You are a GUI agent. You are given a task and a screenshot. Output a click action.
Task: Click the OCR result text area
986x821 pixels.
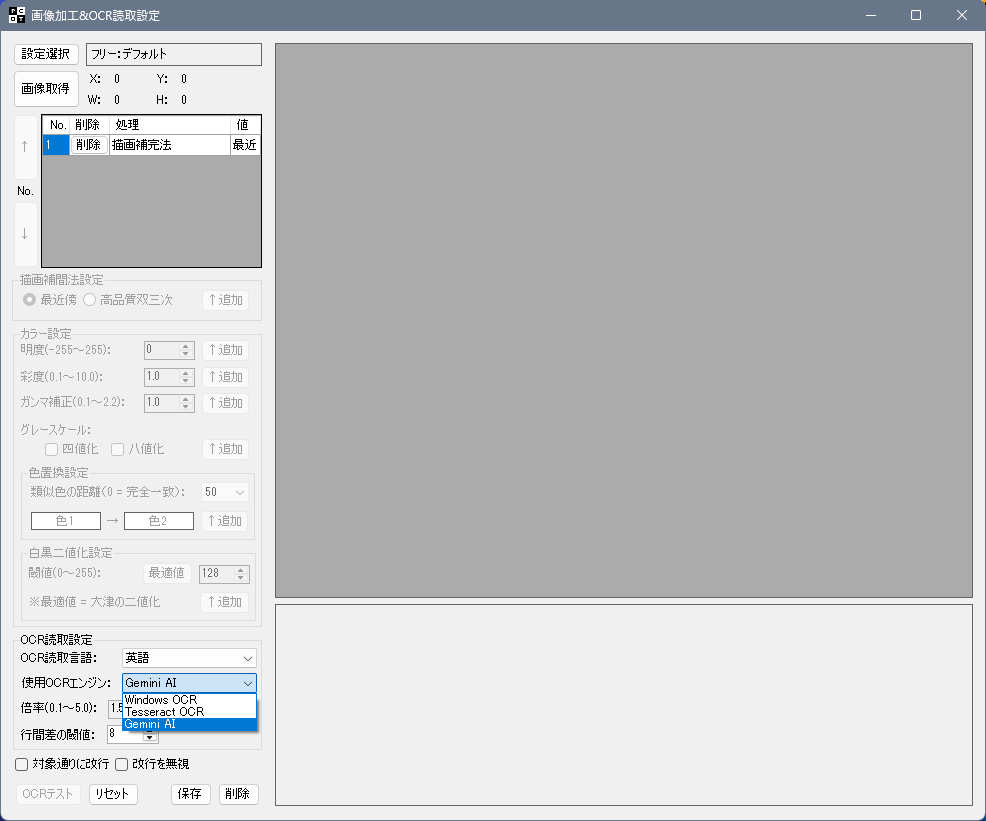624,705
